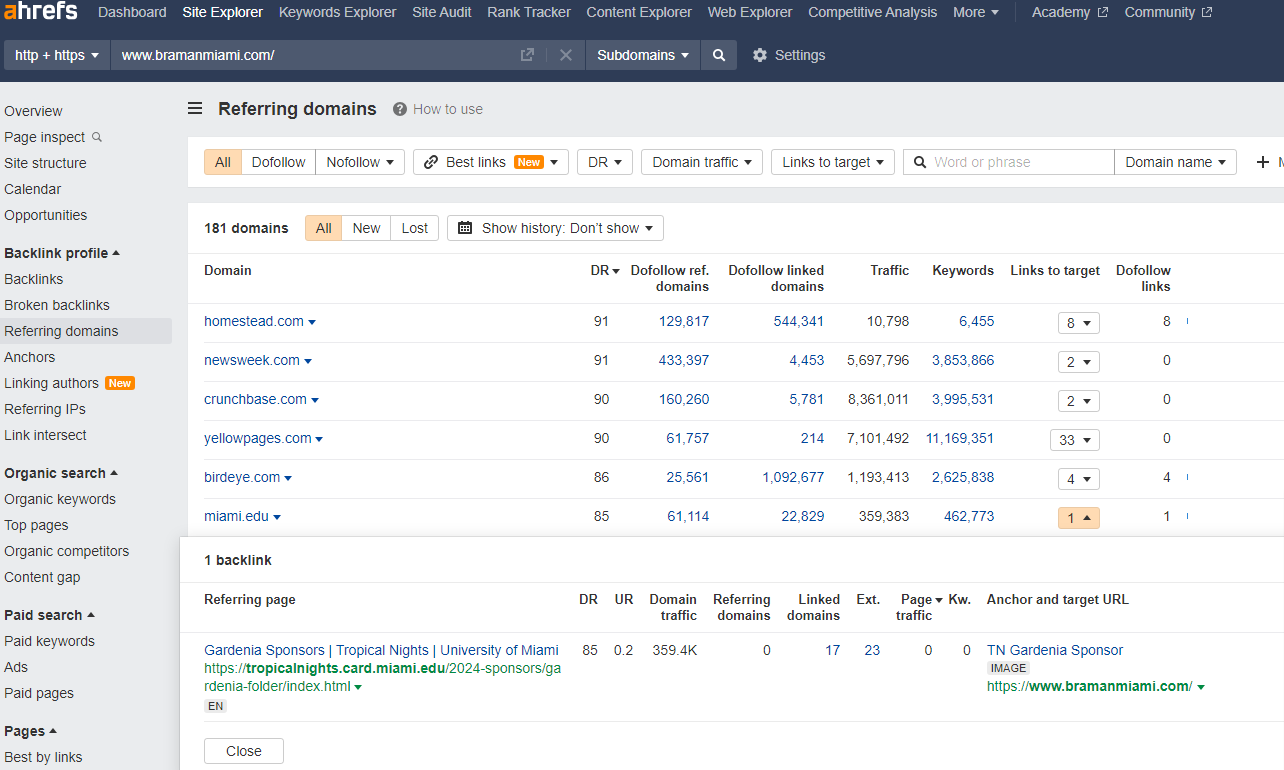Open Site Audit
The width and height of the screenshot is (1284, 770).
[x=441, y=12]
